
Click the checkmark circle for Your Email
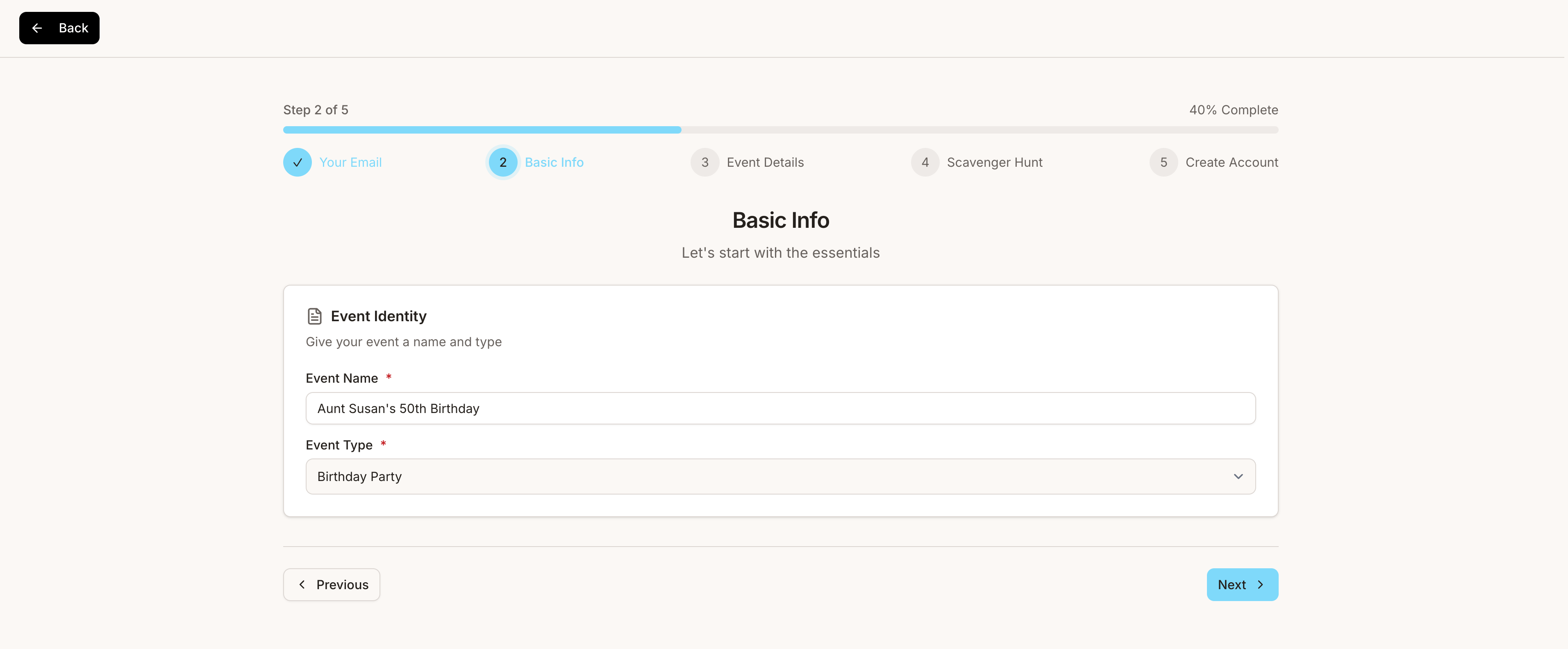click(297, 163)
